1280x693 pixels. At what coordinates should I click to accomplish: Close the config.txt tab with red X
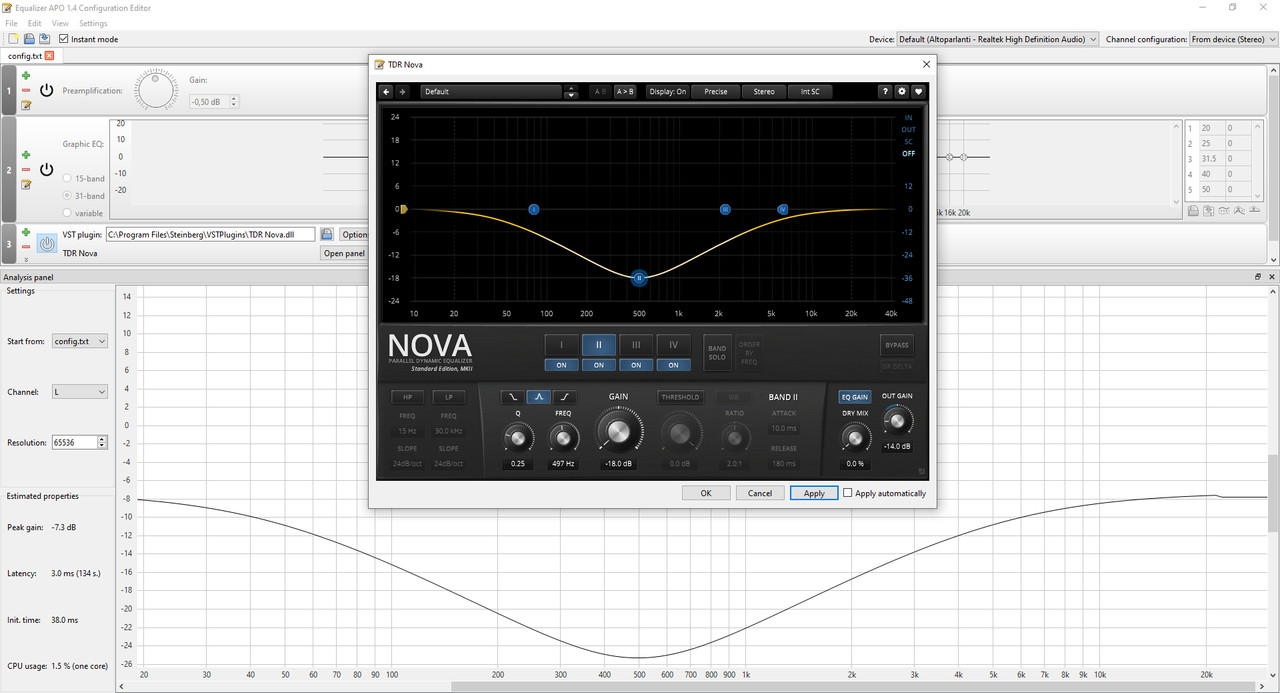pyautogui.click(x=50, y=56)
